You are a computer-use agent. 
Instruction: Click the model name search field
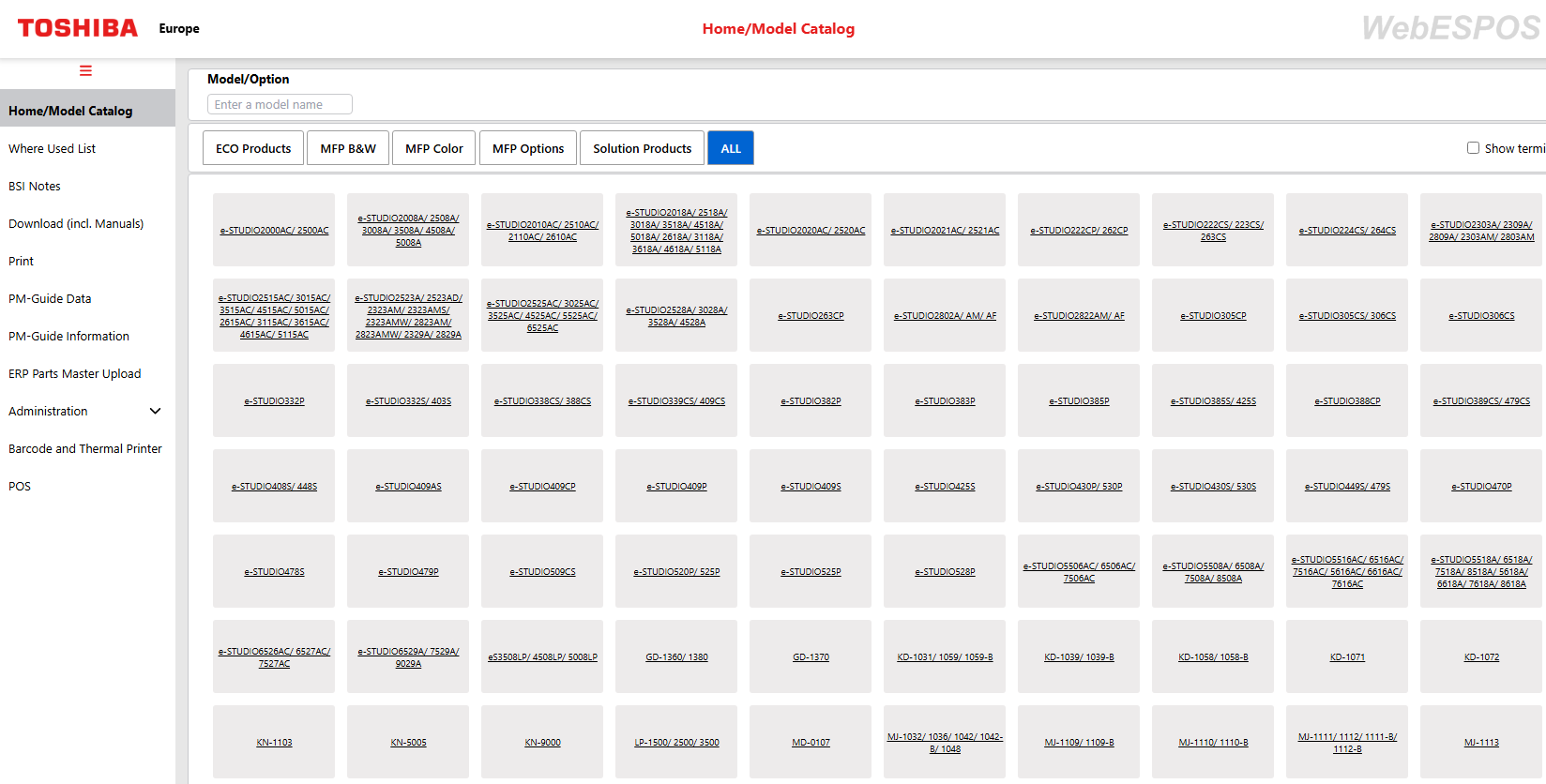click(x=280, y=104)
